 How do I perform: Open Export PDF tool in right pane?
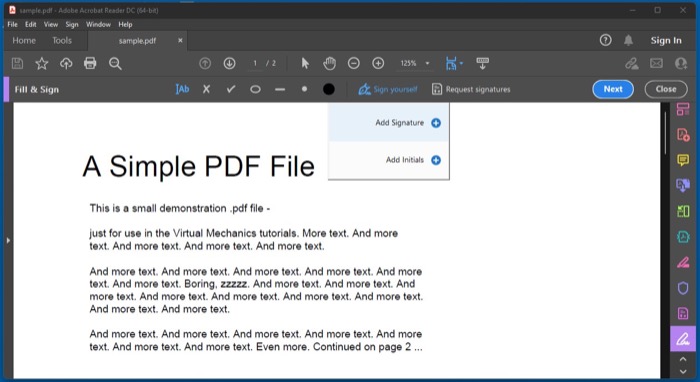[x=683, y=185]
